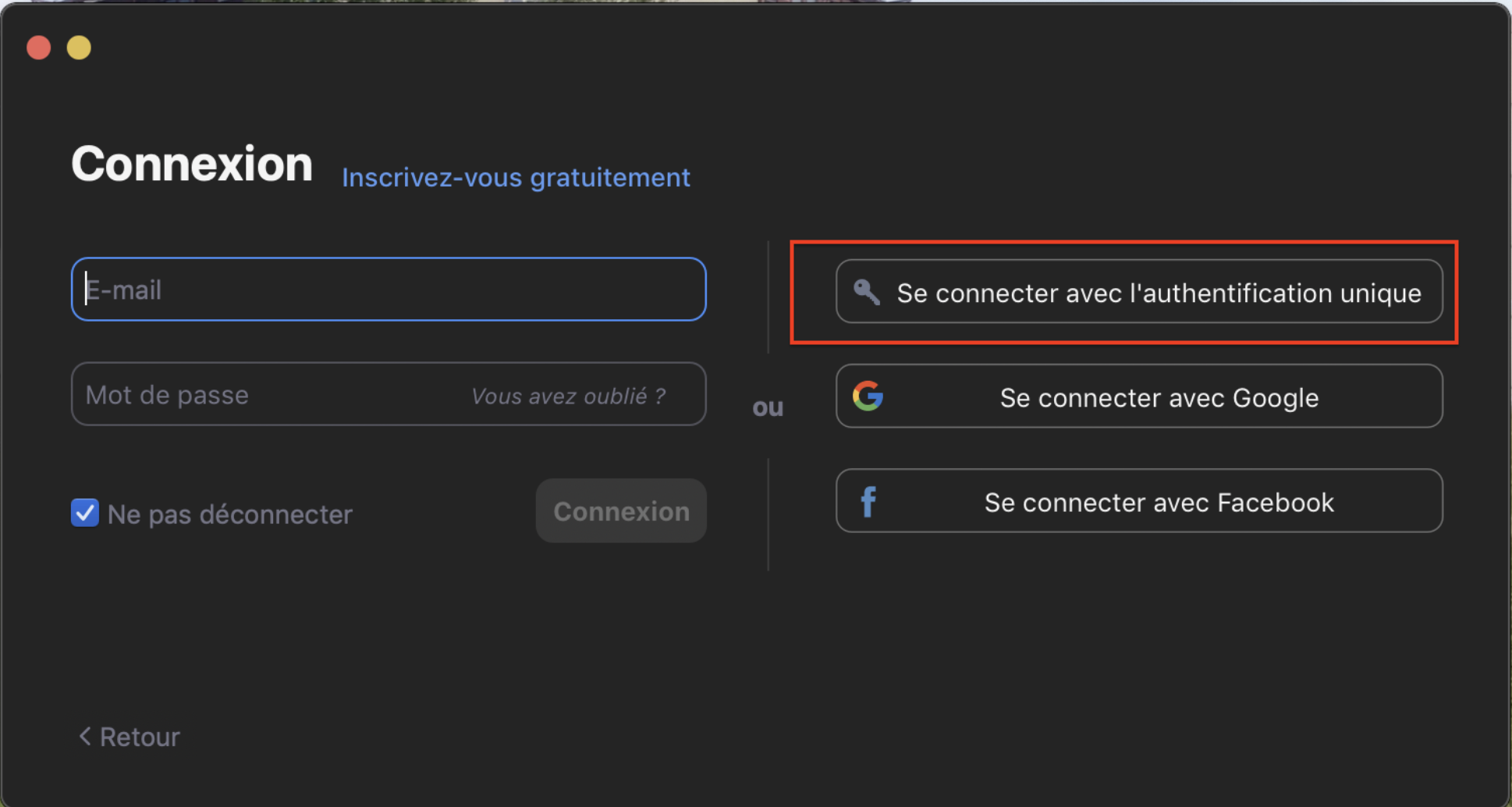Click into the Mot de passe field
Screen dimensions: 1512x807
pyautogui.click(x=265, y=395)
